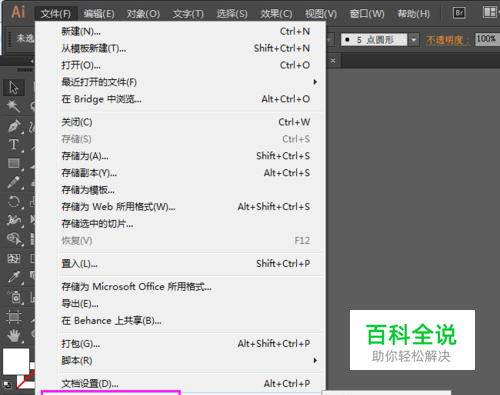Choose 存储选中的切片... menu item

coord(180,224)
